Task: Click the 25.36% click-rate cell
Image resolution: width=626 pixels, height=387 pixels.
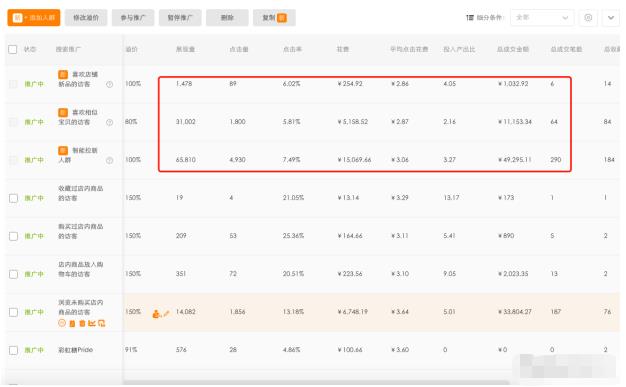Action: pyautogui.click(x=293, y=236)
